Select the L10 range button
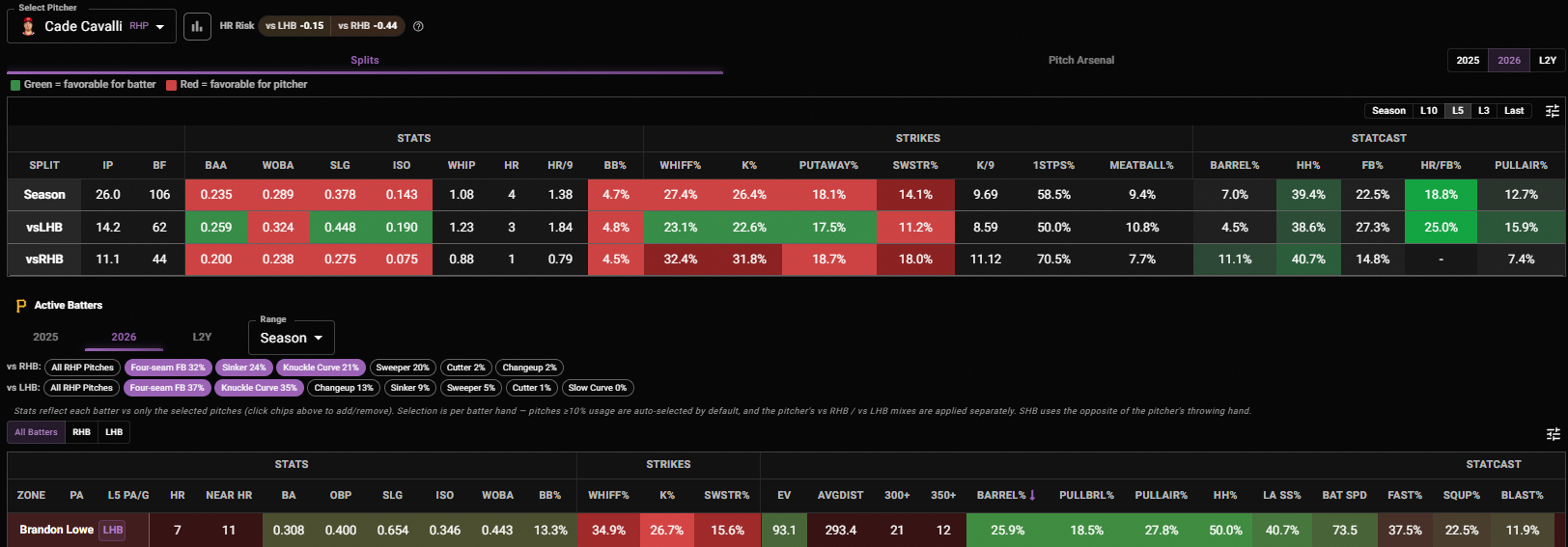This screenshot has height=547, width=1568. pyautogui.click(x=1429, y=111)
